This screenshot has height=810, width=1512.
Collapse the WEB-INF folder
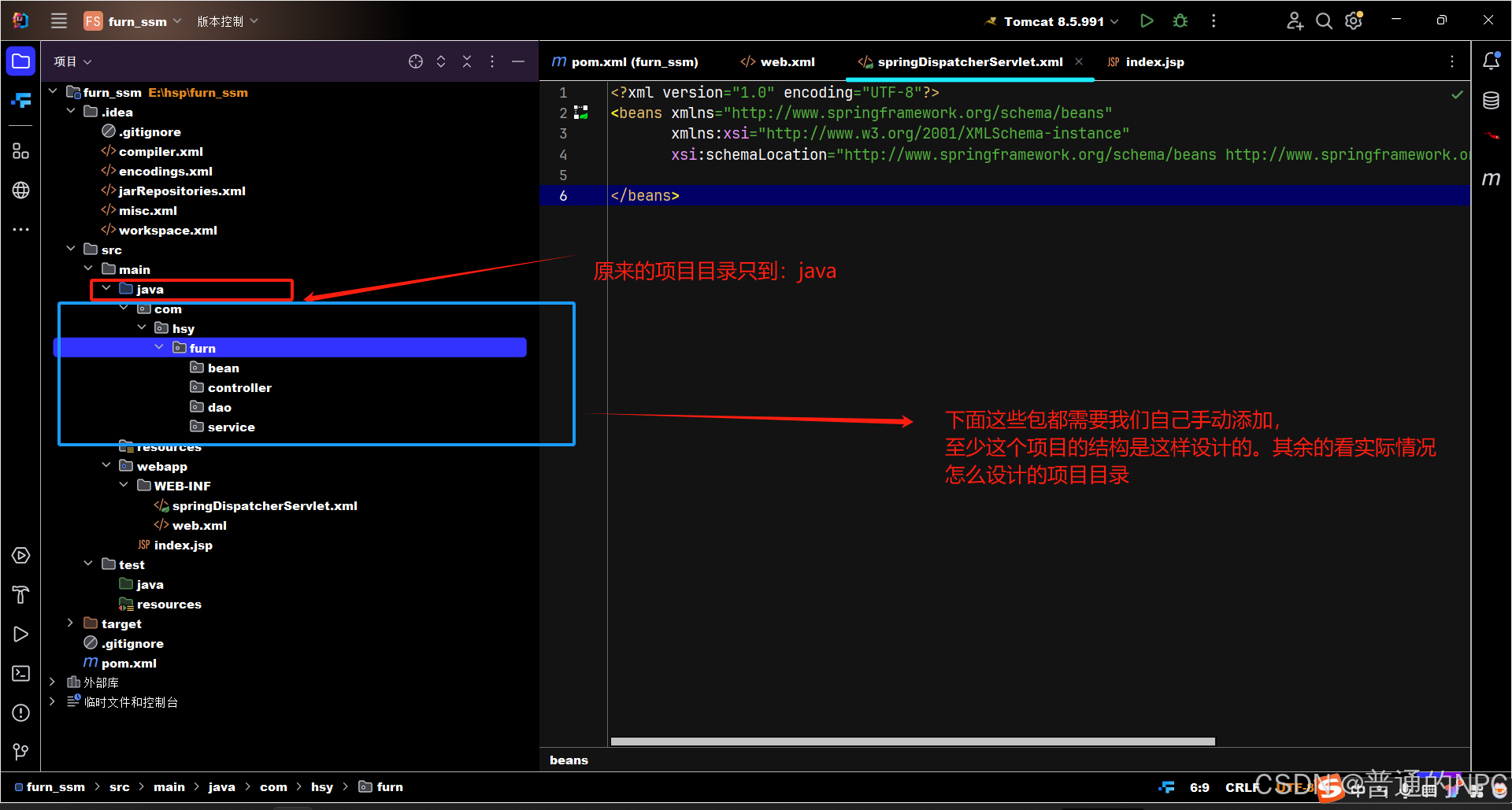click(x=124, y=485)
